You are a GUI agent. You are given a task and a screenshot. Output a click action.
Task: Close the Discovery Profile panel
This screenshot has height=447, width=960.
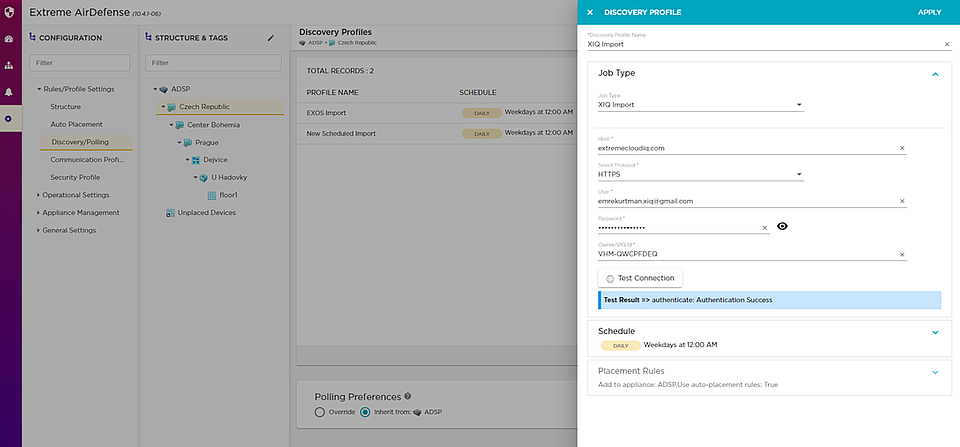[x=590, y=12]
